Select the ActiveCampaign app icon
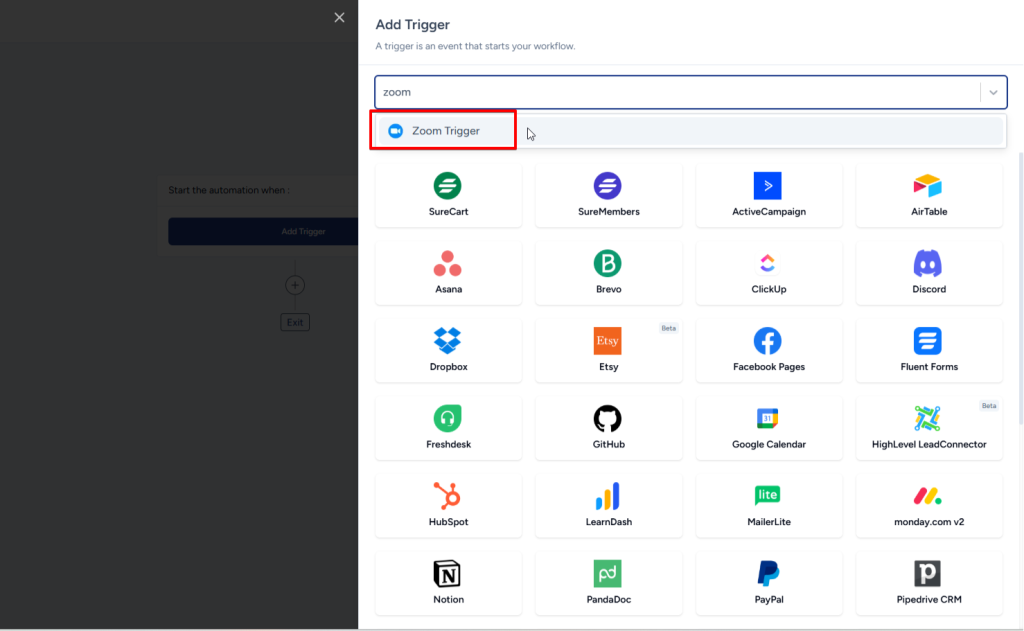Screen dimensions: 1024x631 click(x=767, y=186)
